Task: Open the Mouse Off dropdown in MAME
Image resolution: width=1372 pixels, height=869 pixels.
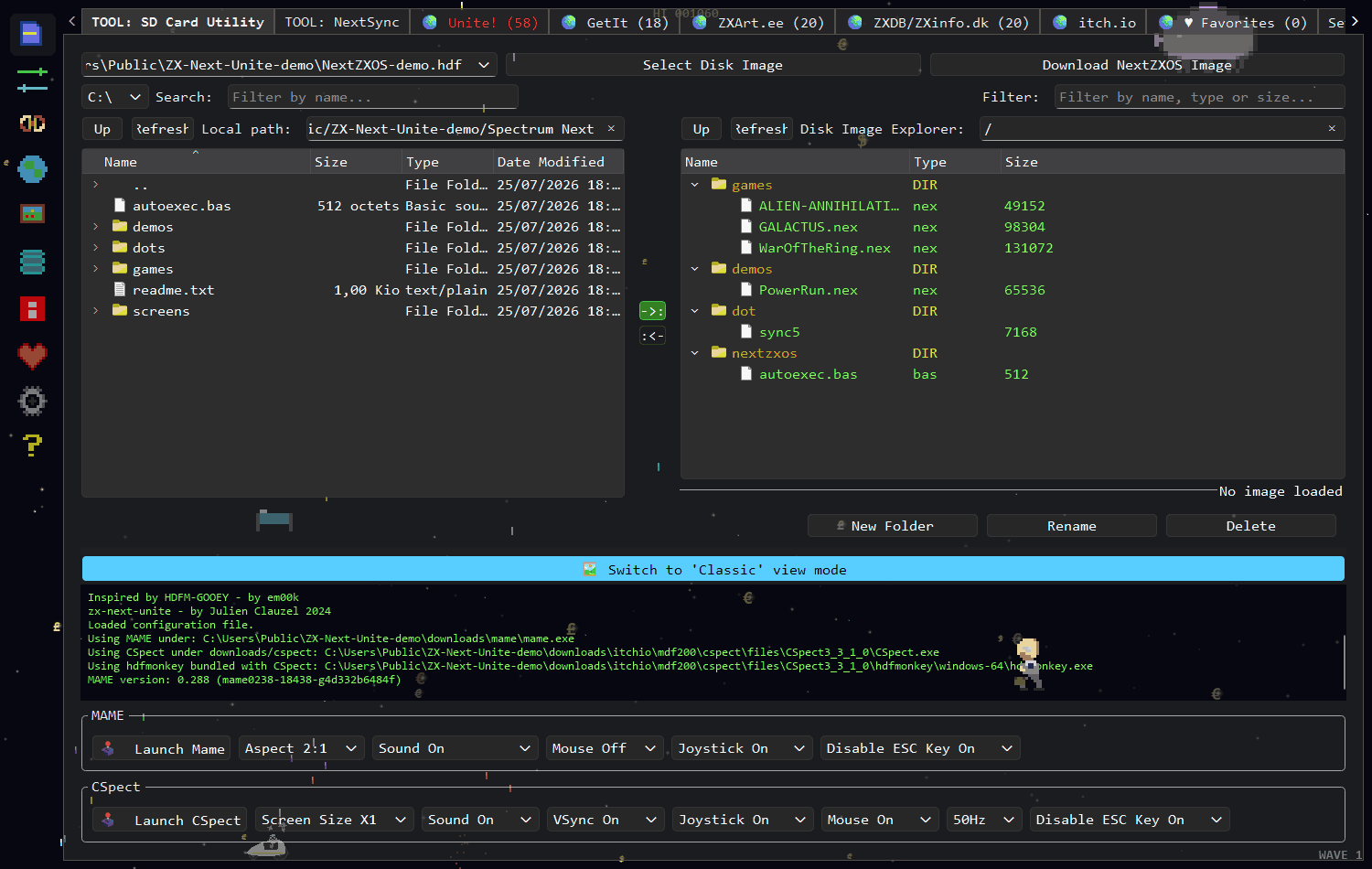Action: click(x=604, y=748)
